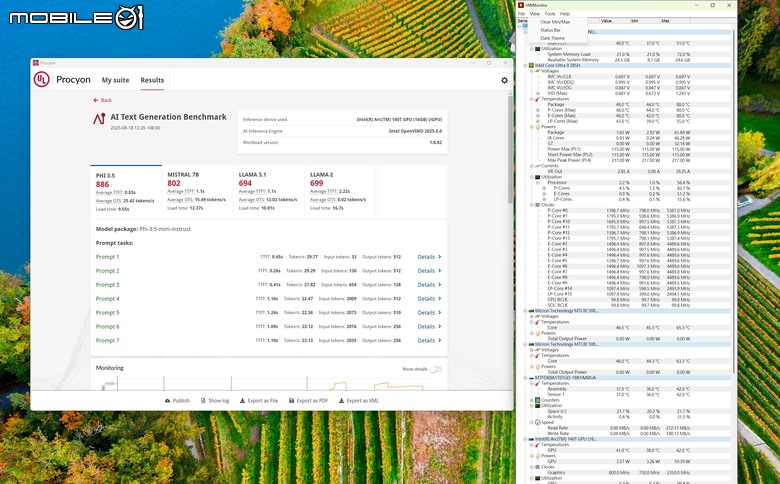Click the HWMonitor app icon in title bar

tap(521, 5)
